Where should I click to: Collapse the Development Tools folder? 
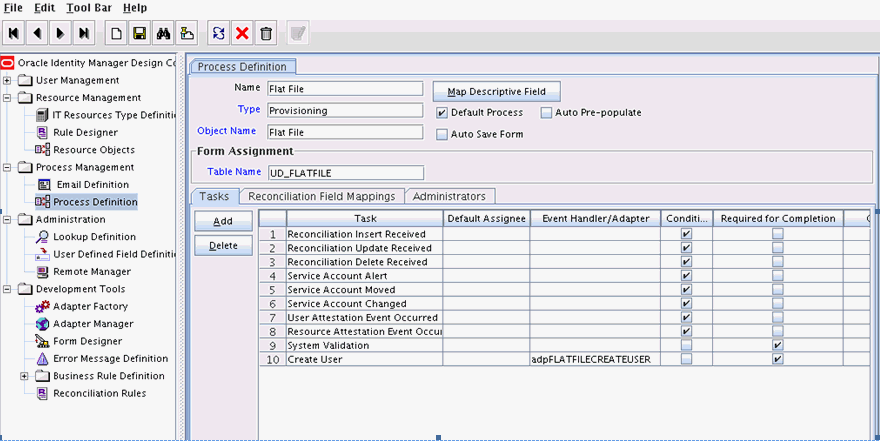click(7, 289)
